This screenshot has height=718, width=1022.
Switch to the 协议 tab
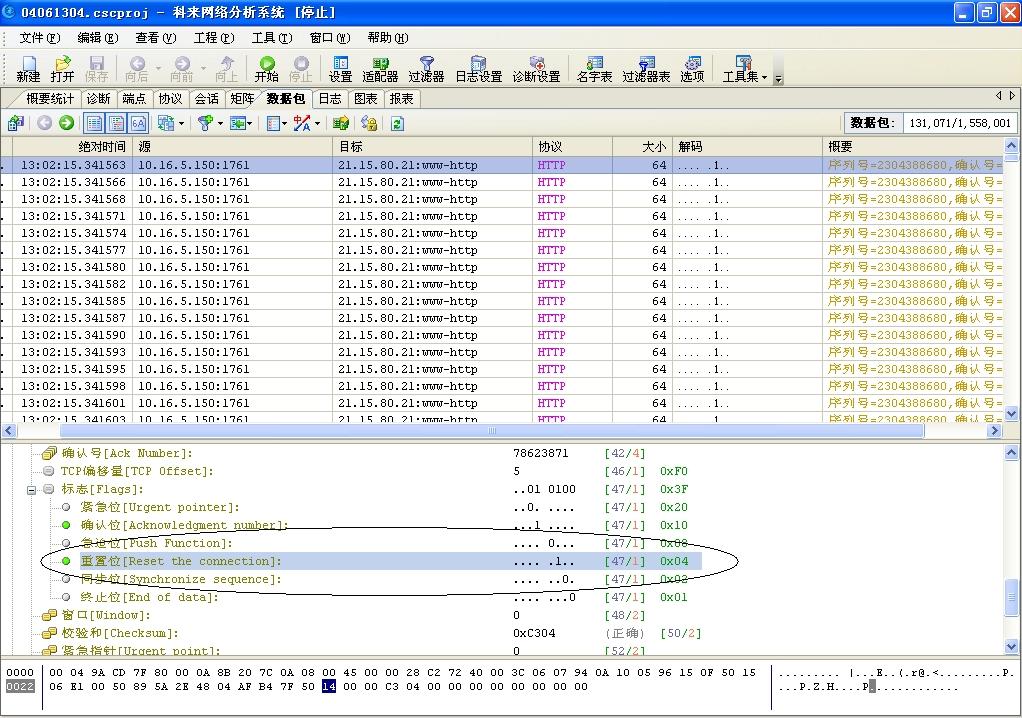[x=170, y=98]
